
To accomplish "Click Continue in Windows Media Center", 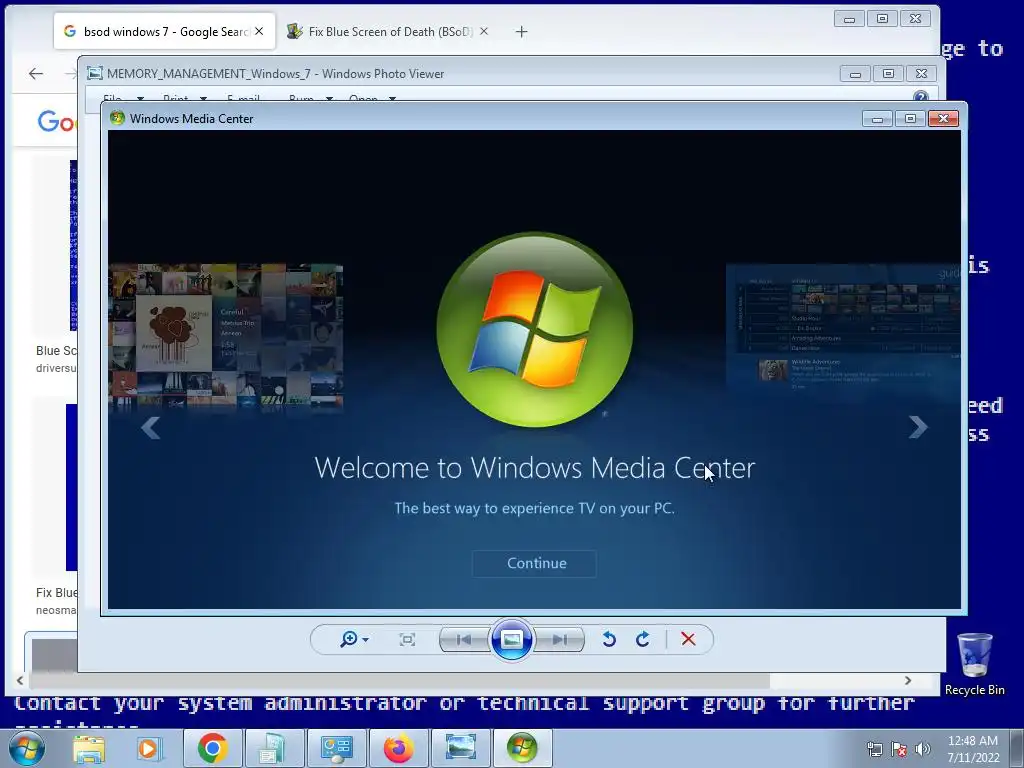I will coord(534,563).
